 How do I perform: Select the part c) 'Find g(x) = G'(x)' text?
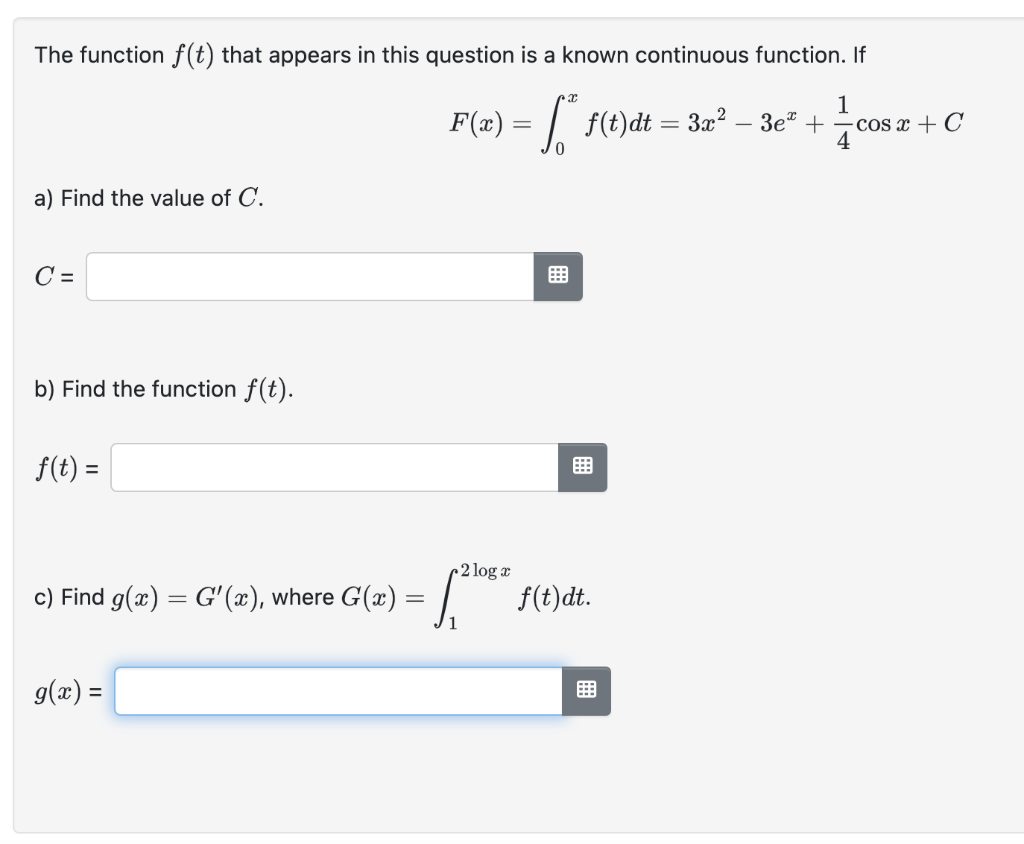coord(148,597)
